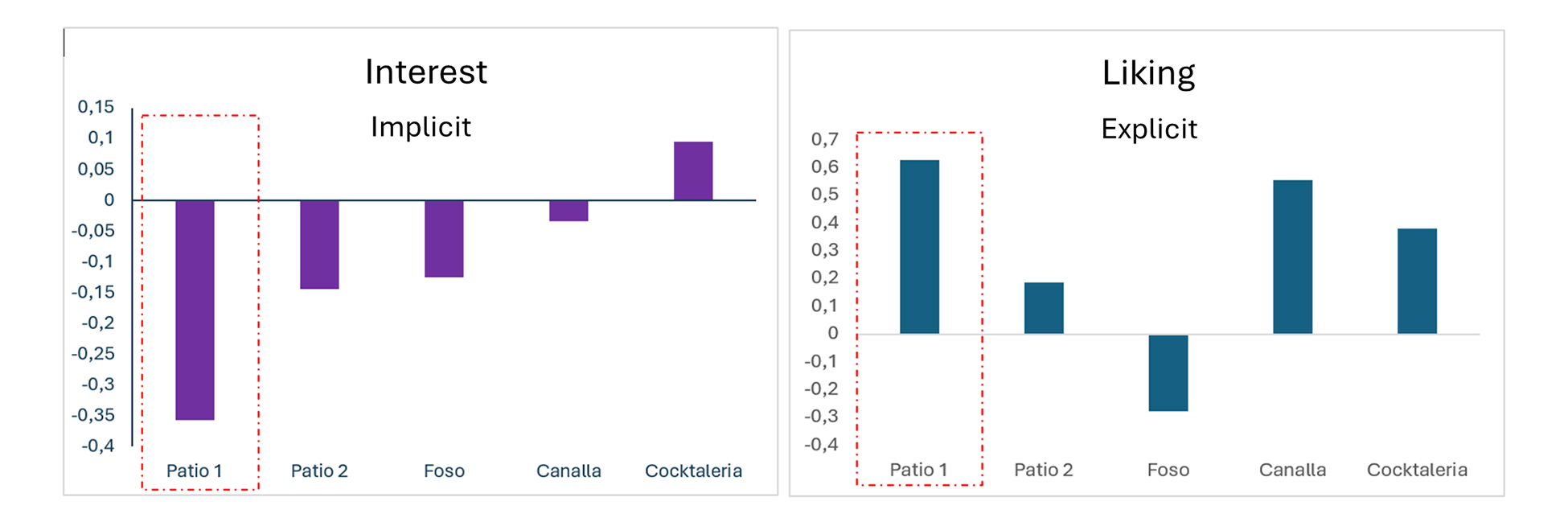The height and width of the screenshot is (522, 1568).
Task: Click the 0,7 value on Liking axis
Action: (824, 139)
